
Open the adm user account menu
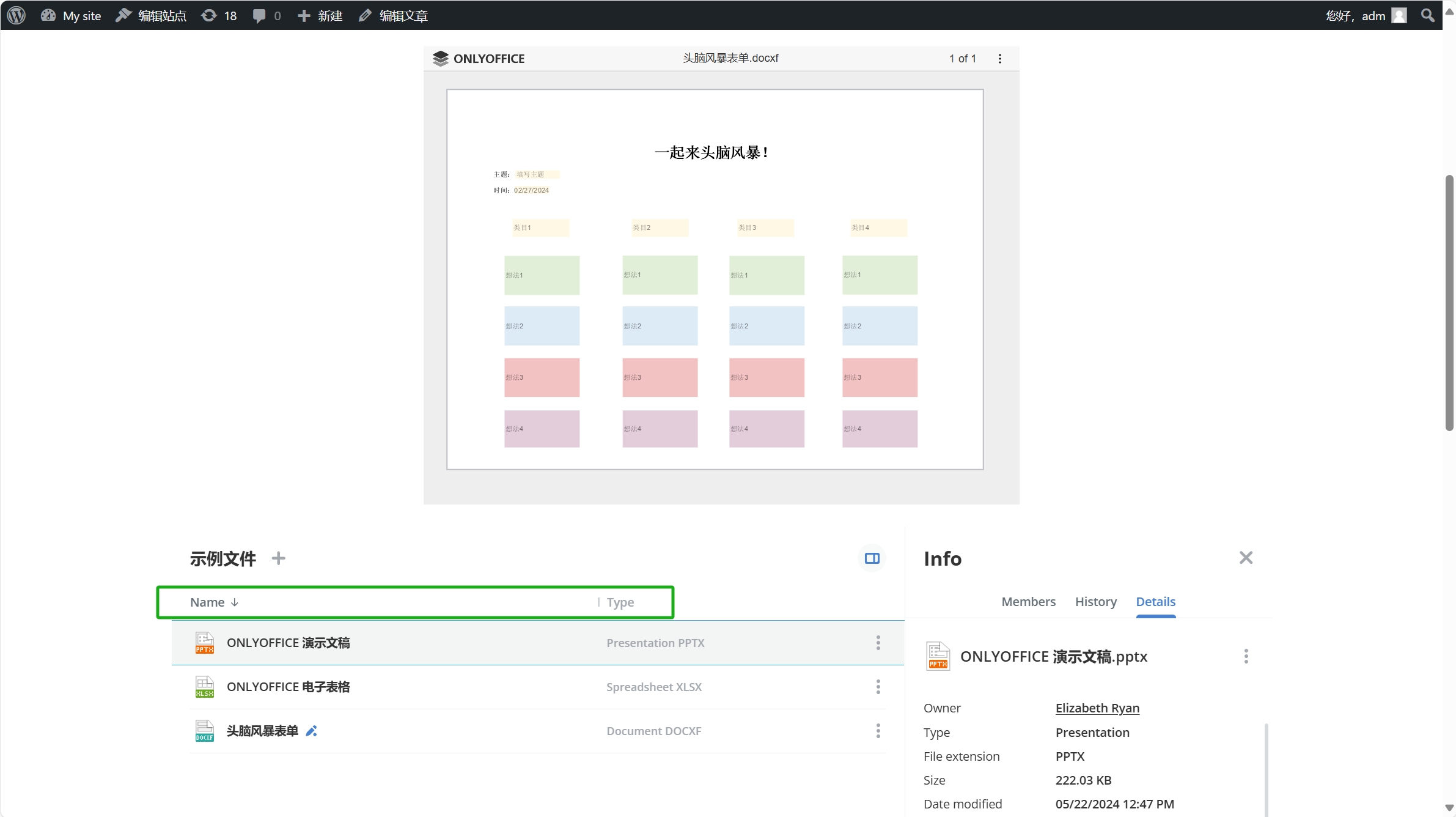[x=1366, y=15]
